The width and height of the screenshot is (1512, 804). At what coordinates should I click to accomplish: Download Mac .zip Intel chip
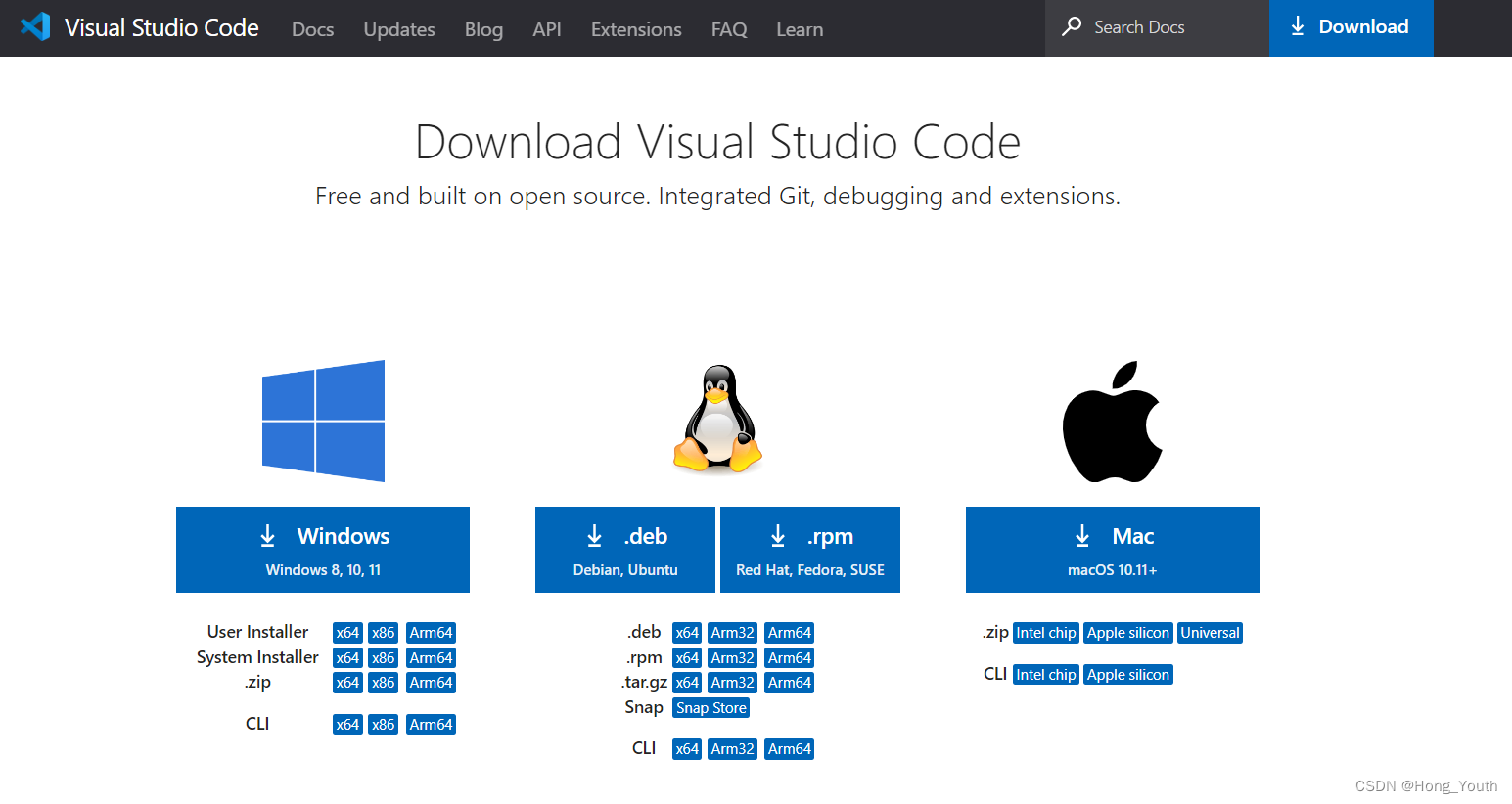[1046, 633]
